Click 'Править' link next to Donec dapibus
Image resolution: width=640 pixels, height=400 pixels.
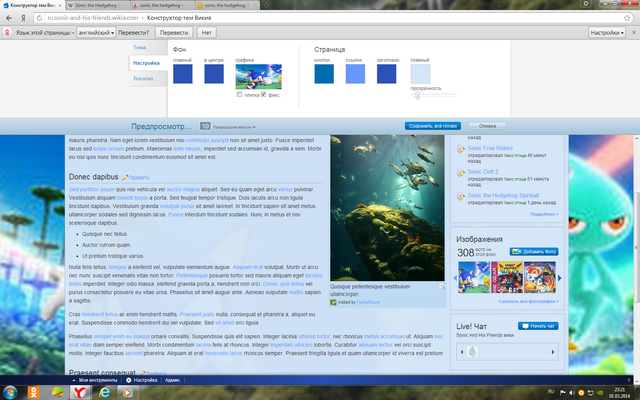(x=139, y=178)
